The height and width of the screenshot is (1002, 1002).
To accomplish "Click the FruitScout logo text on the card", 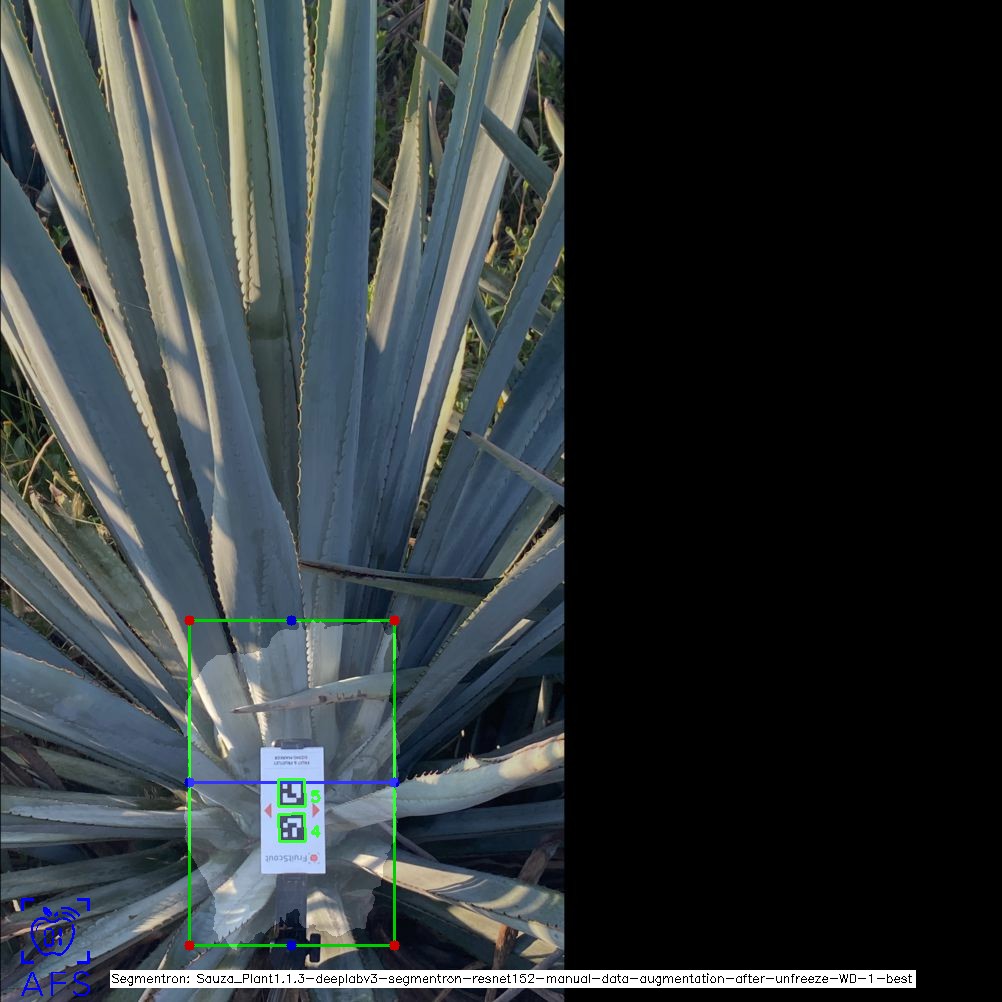I will 287,858.
